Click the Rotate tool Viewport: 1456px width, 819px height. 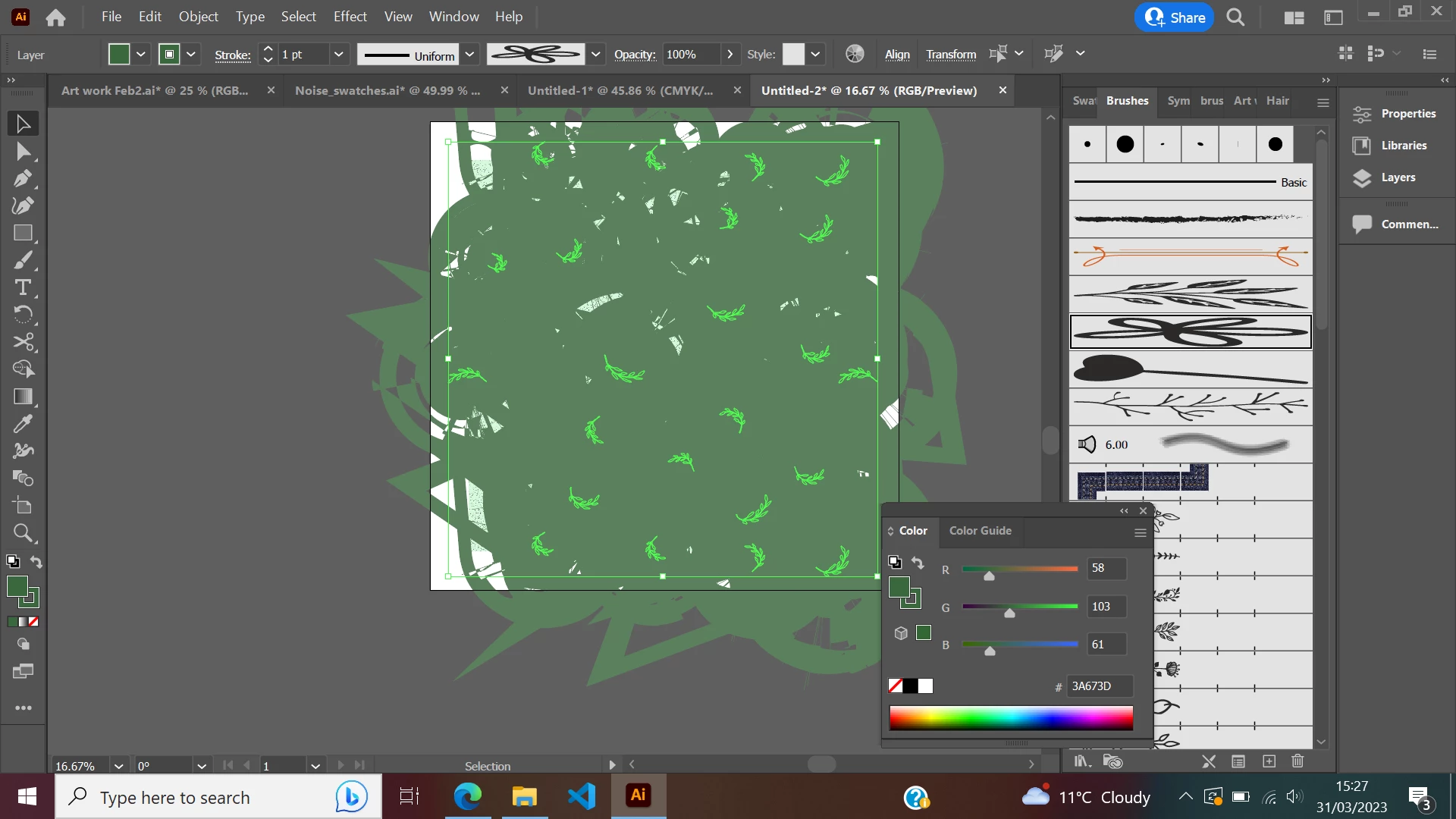coord(23,314)
